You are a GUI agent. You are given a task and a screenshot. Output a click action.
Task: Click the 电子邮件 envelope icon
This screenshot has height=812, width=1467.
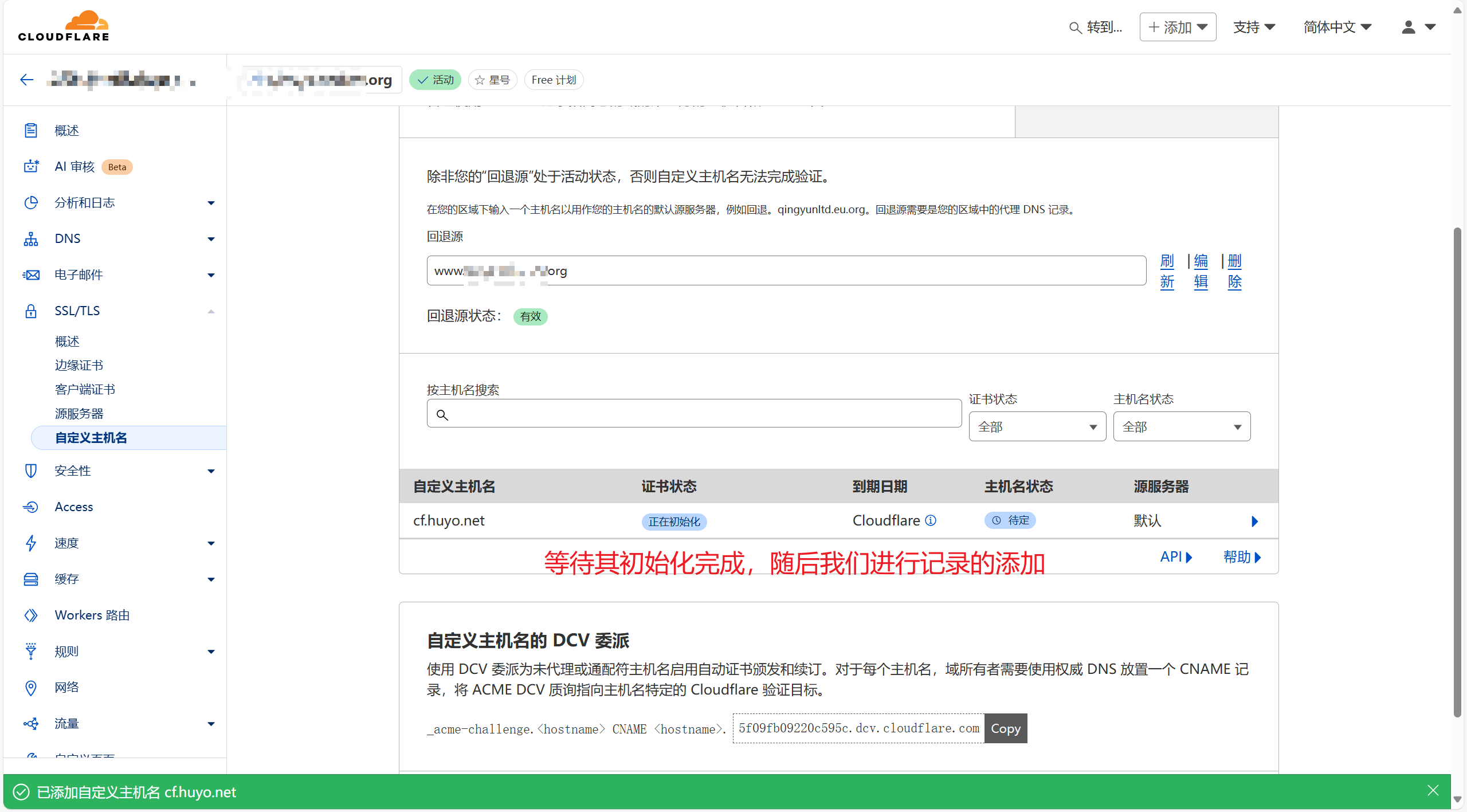31,275
